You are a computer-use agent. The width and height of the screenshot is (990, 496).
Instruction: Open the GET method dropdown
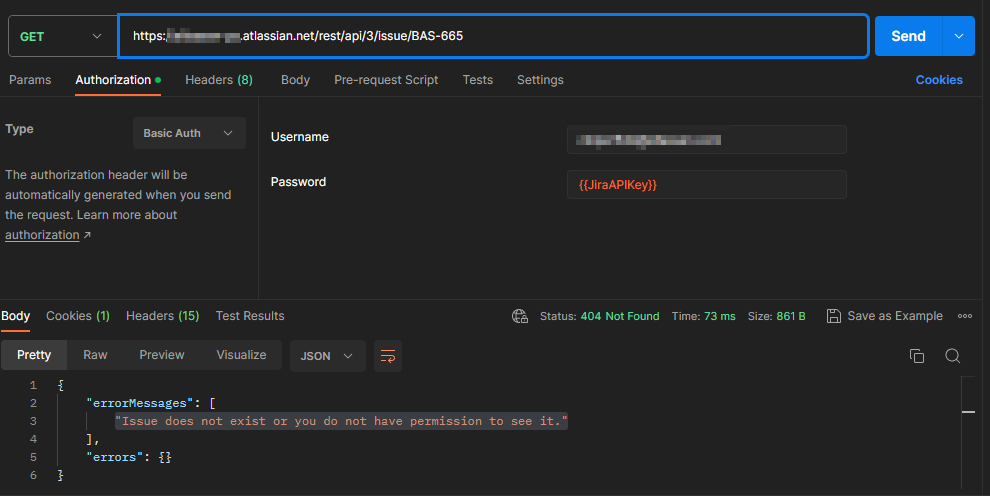(62, 37)
